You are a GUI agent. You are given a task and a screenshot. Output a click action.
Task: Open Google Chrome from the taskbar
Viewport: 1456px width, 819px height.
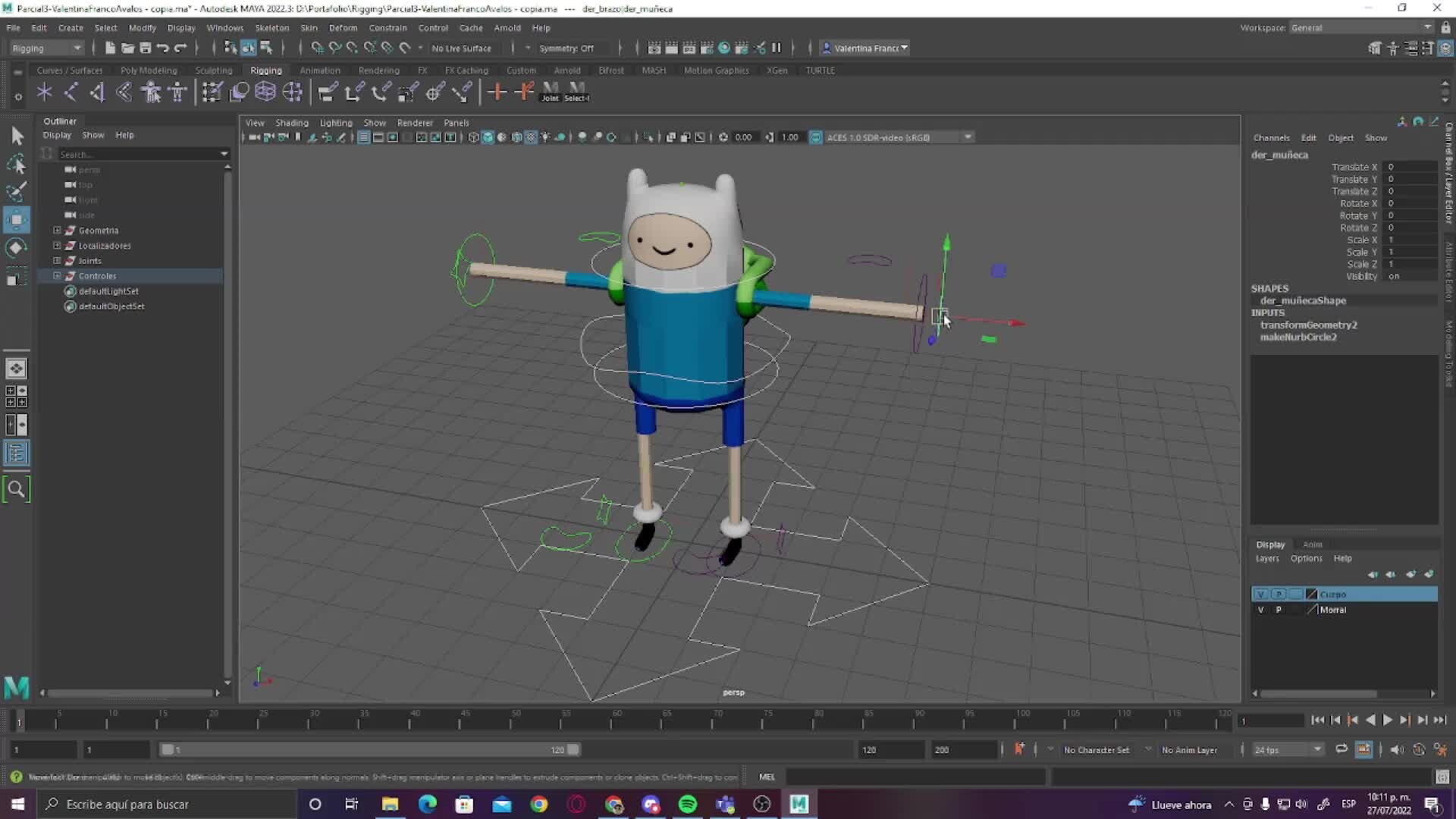coord(538,804)
